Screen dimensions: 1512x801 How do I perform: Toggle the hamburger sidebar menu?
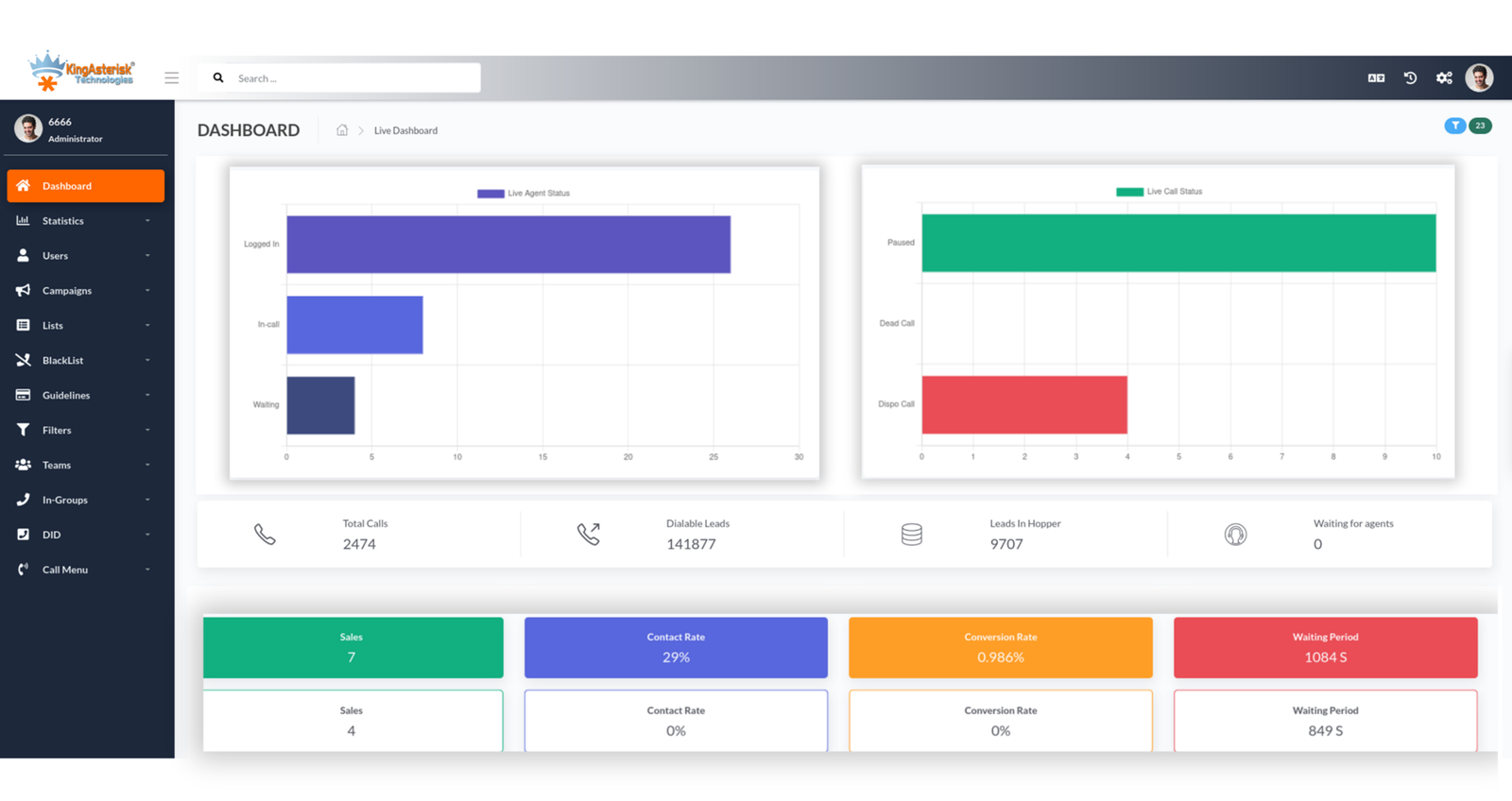coord(171,78)
